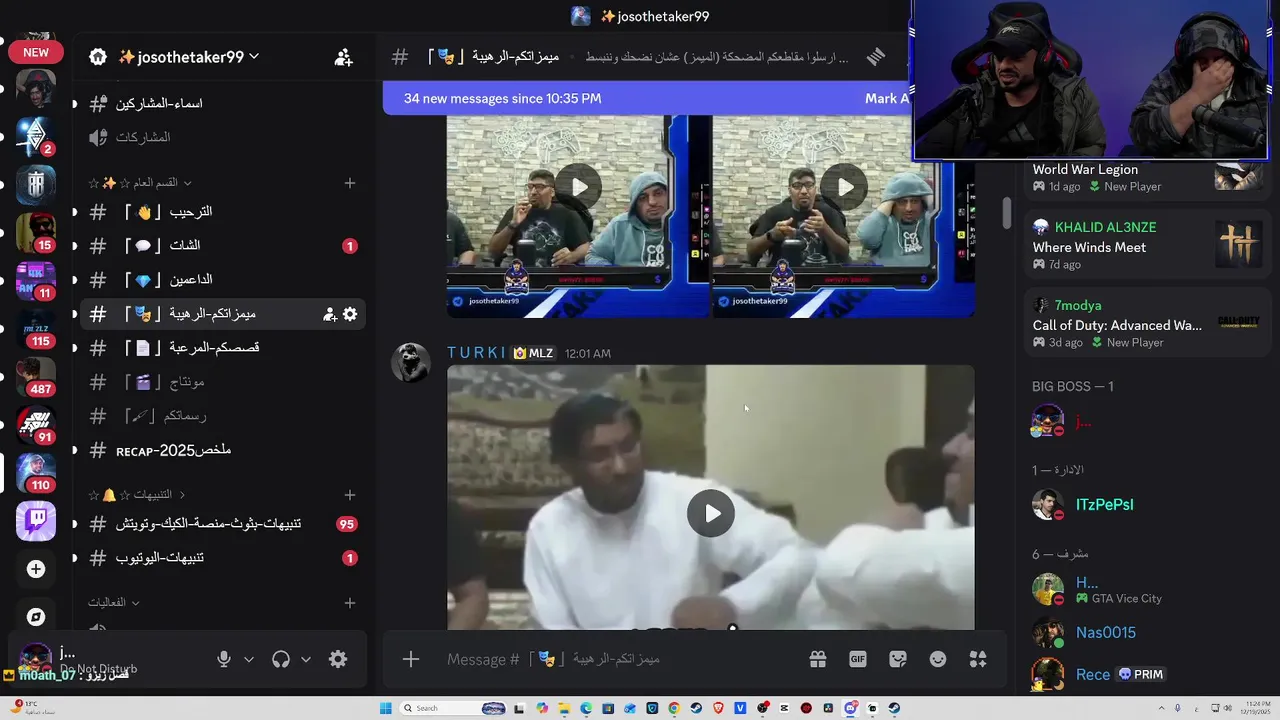The image size is (1280, 720).
Task: Open the apps launcher icon
Action: click(x=978, y=659)
